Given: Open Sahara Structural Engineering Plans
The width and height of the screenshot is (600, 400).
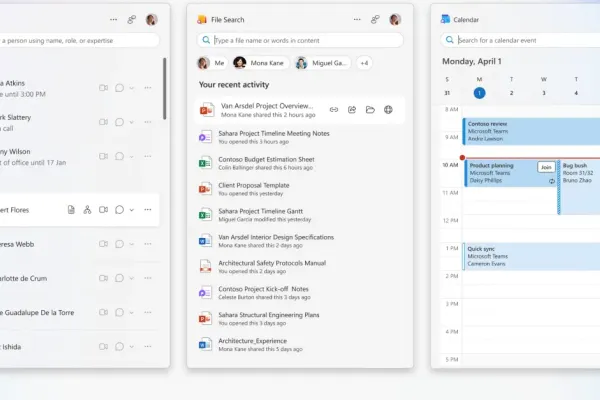Looking at the screenshot, I should click(x=300, y=318).
